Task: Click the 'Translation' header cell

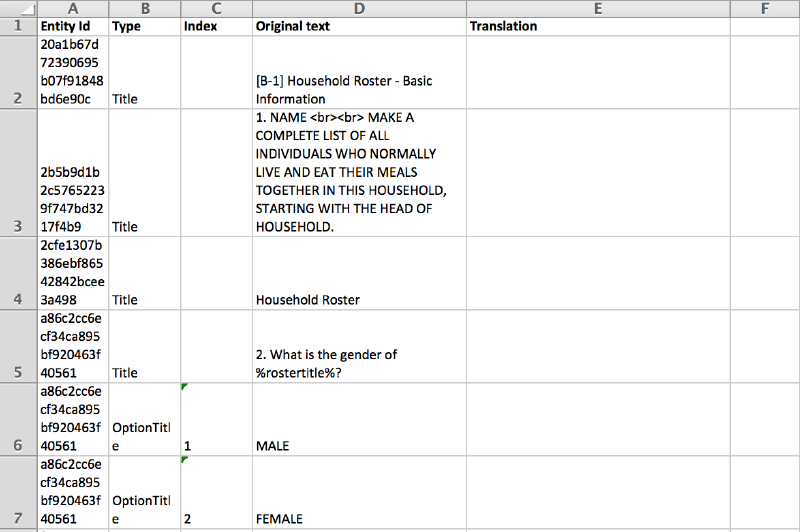Action: pos(597,26)
